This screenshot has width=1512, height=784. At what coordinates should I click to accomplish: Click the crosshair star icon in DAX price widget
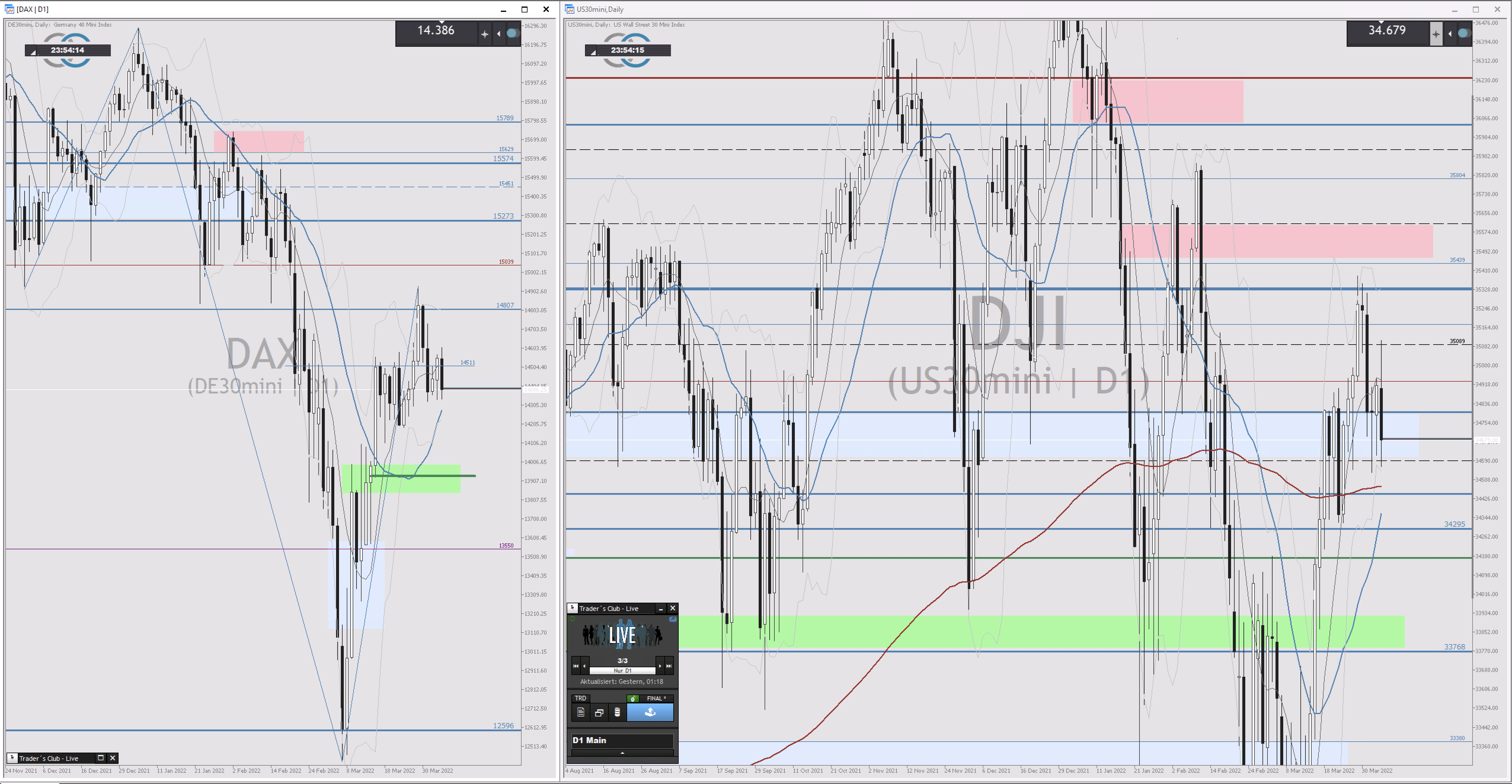(484, 34)
